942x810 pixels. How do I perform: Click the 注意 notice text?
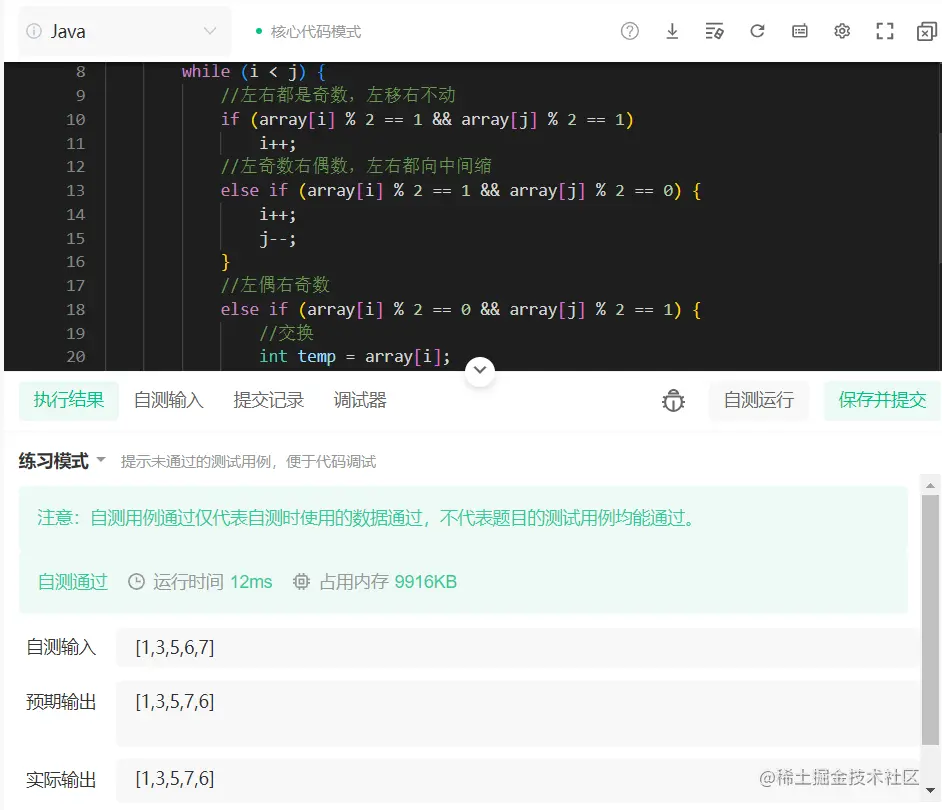tap(366, 517)
